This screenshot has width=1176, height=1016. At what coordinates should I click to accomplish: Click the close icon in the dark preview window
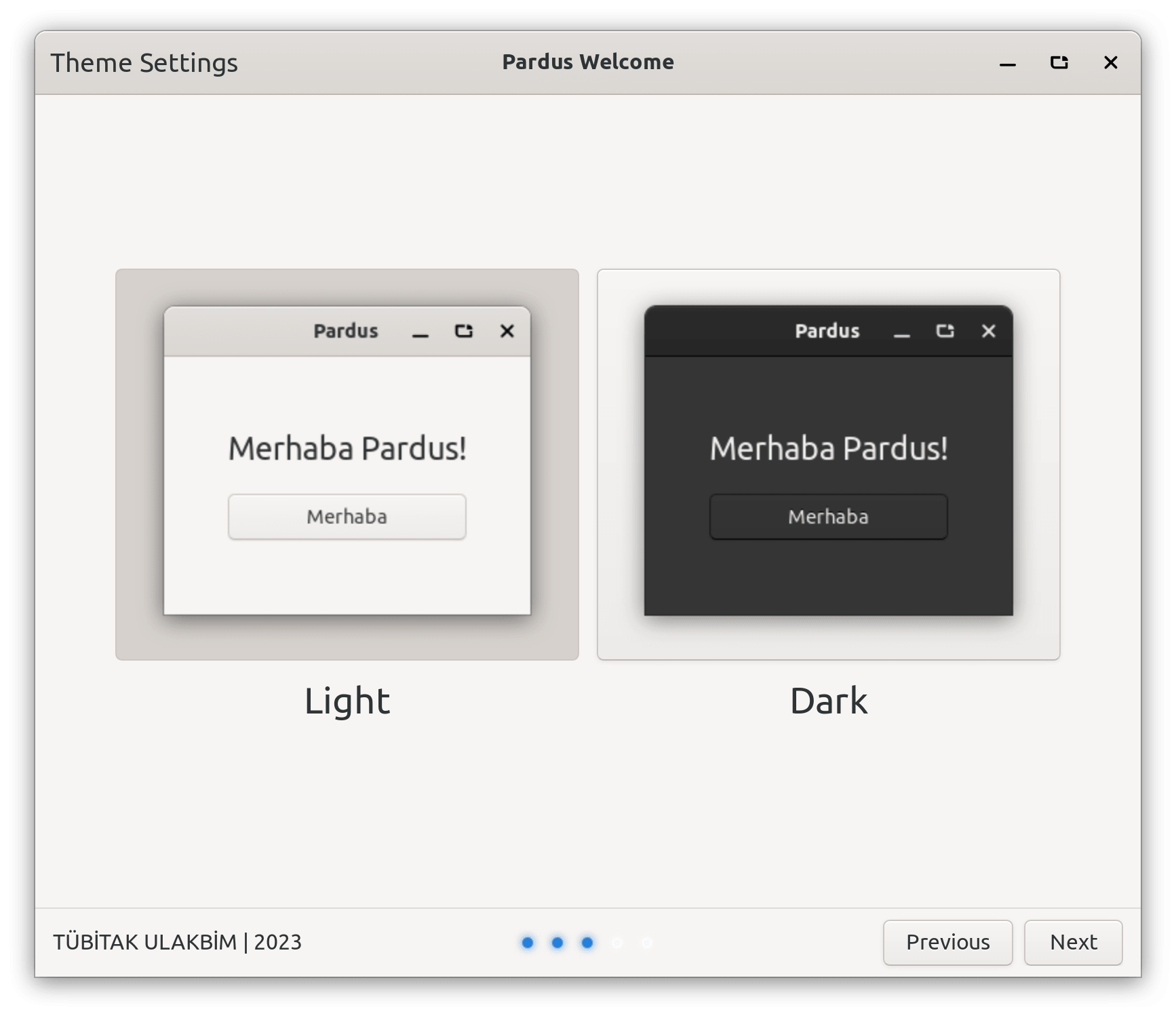pyautogui.click(x=988, y=331)
